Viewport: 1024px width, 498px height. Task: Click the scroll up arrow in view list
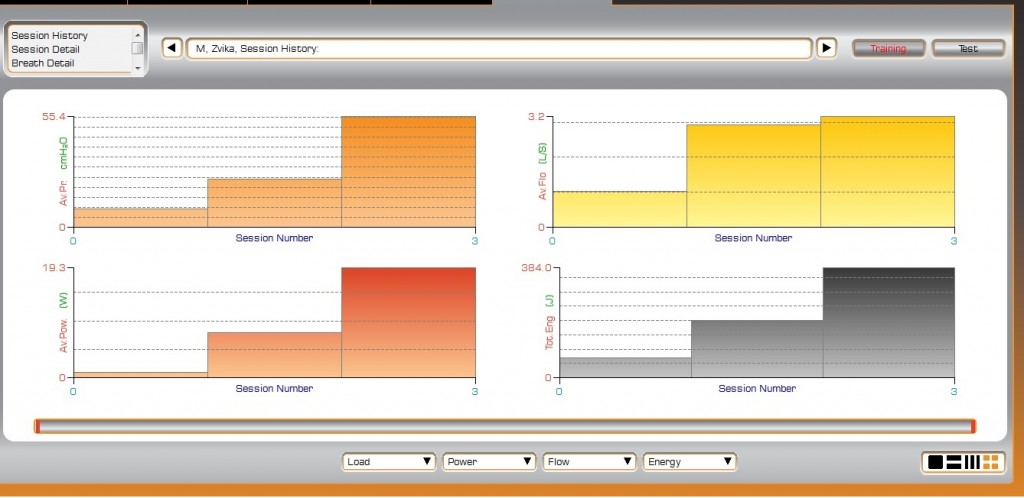tap(137, 33)
